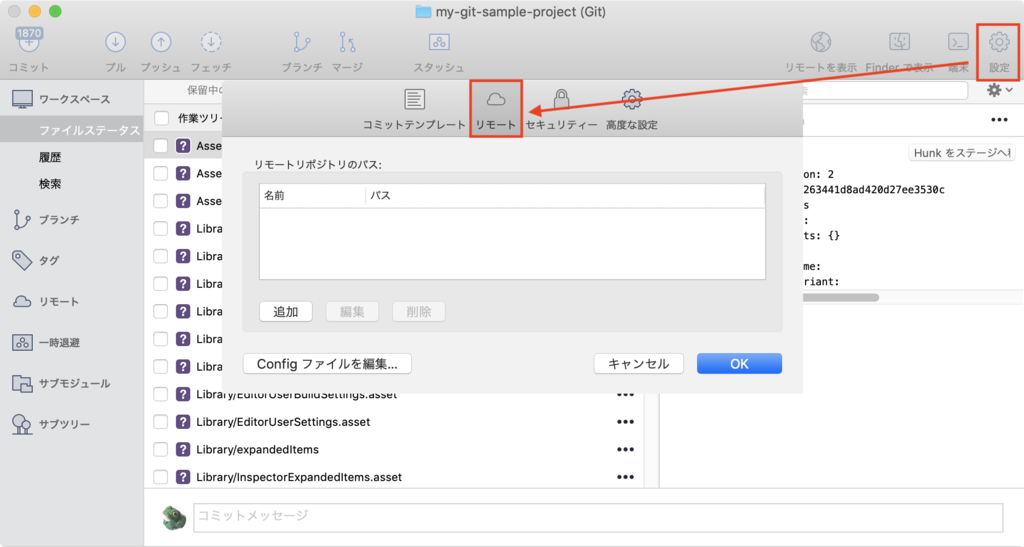
Task: Click the user avatar beside commit message
Action: coord(174,517)
